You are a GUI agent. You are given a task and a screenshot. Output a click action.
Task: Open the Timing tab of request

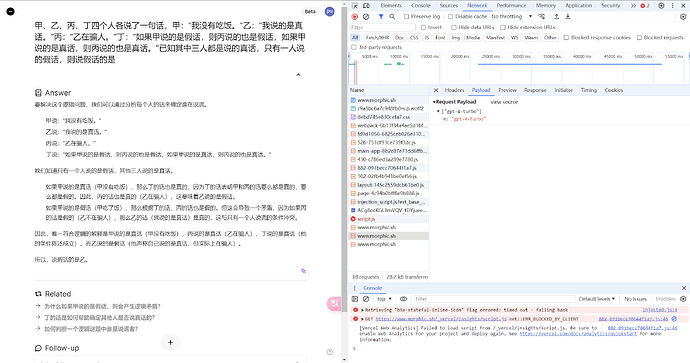coord(589,90)
